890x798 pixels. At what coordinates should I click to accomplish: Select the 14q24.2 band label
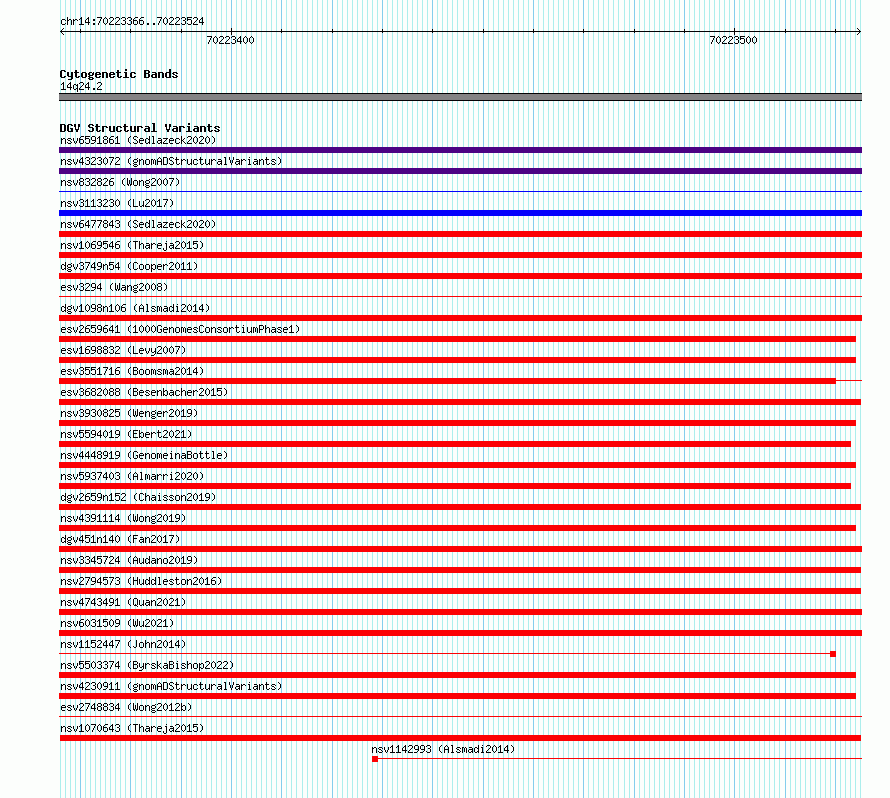(81, 86)
